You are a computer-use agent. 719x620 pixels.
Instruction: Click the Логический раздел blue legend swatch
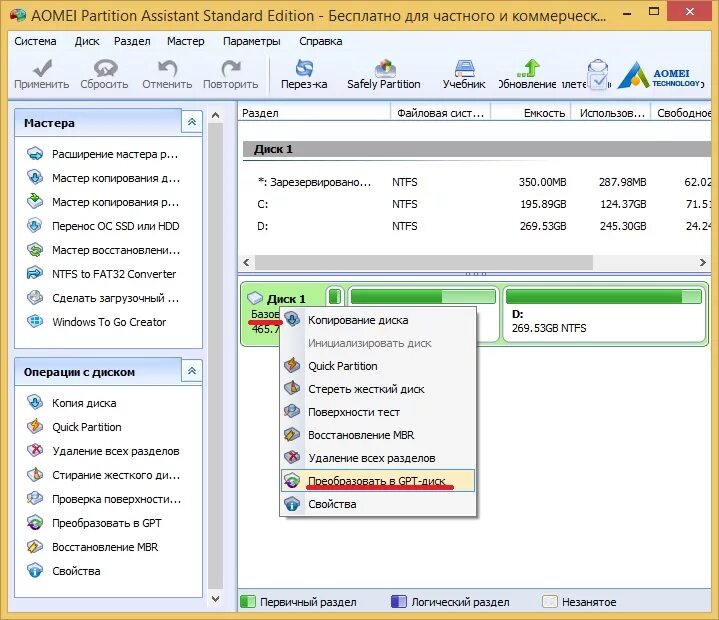click(x=398, y=602)
